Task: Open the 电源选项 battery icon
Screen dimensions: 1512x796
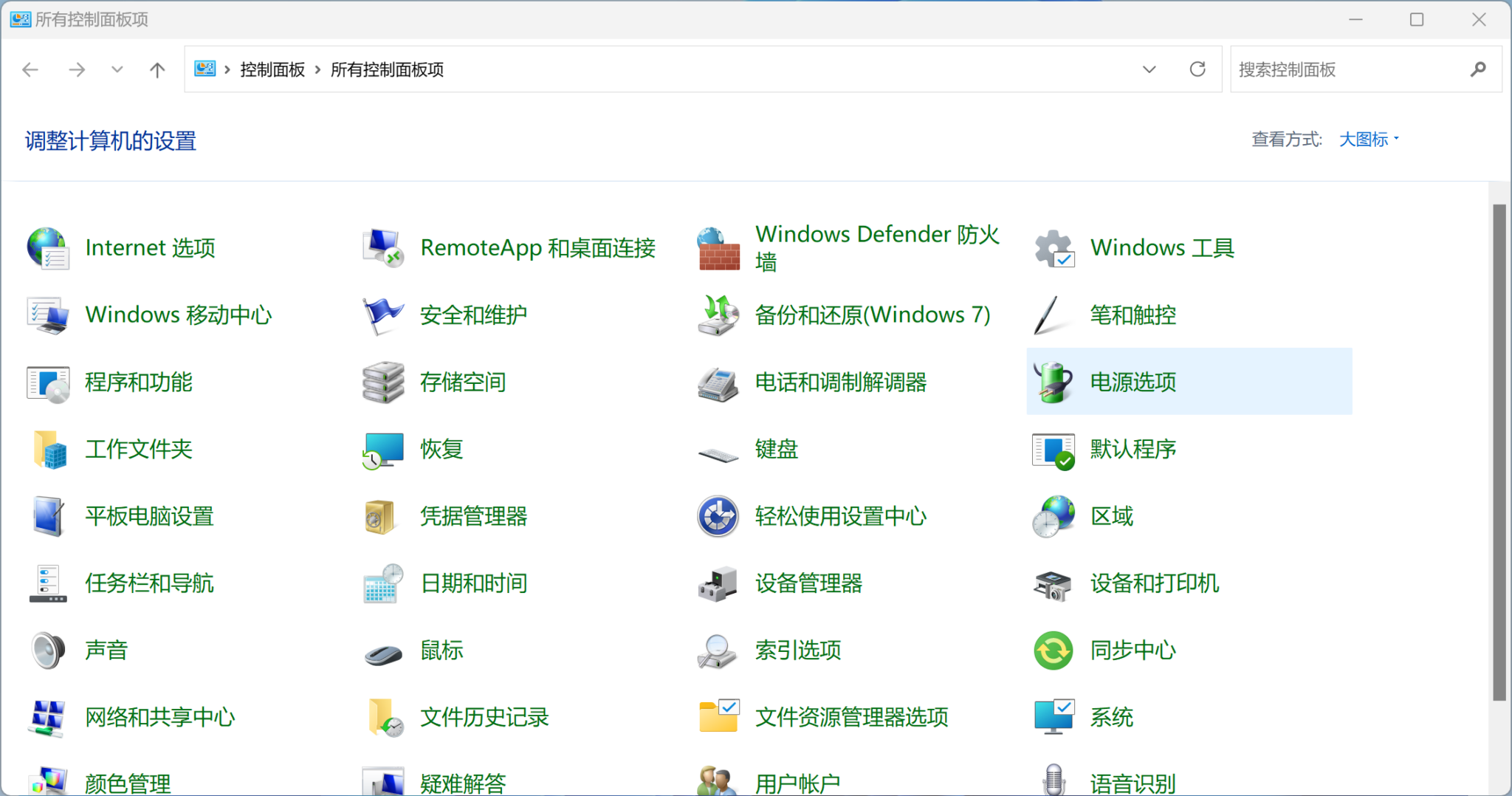Action: click(x=1053, y=382)
